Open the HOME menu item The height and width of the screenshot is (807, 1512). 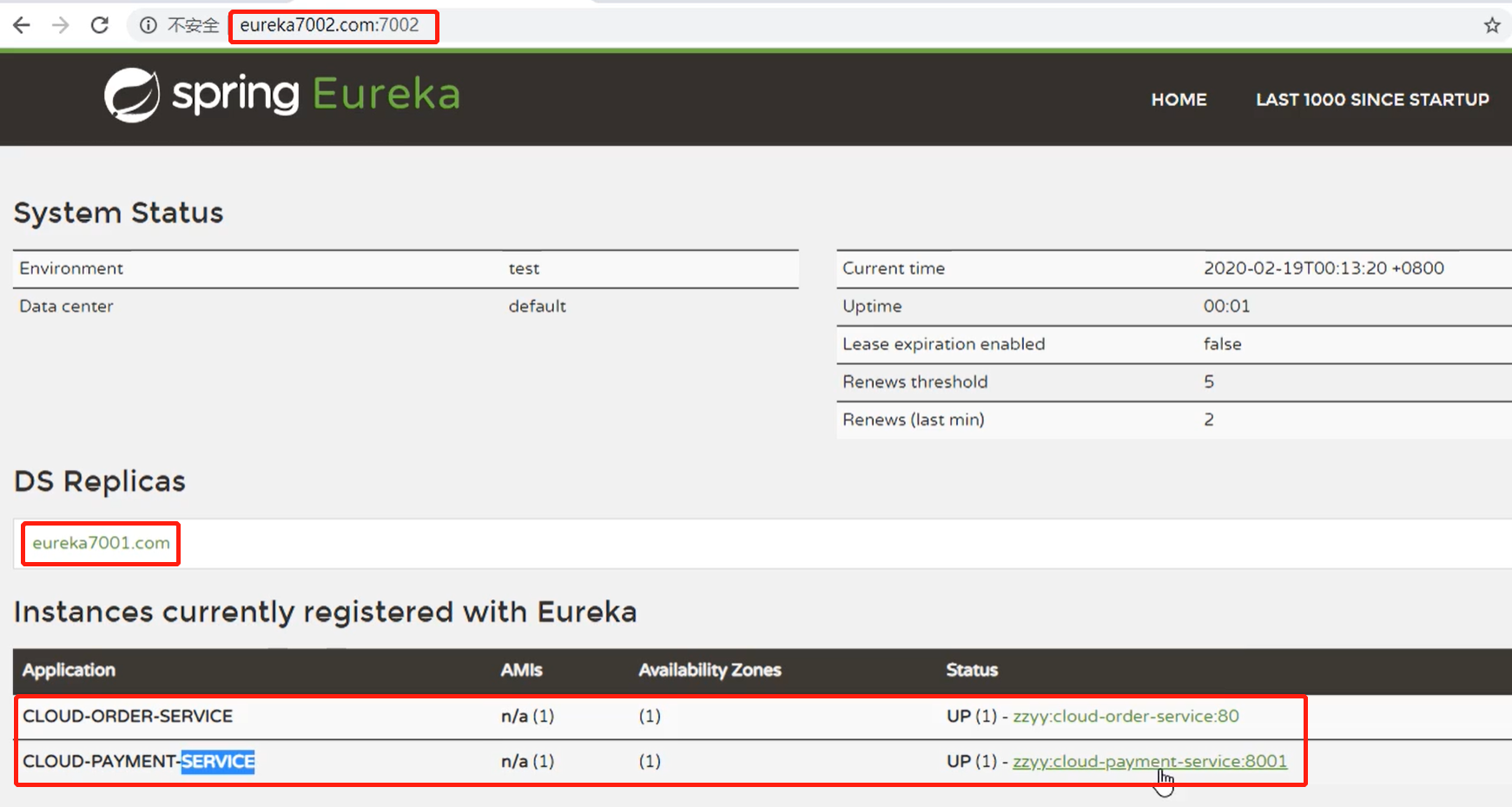point(1179,100)
